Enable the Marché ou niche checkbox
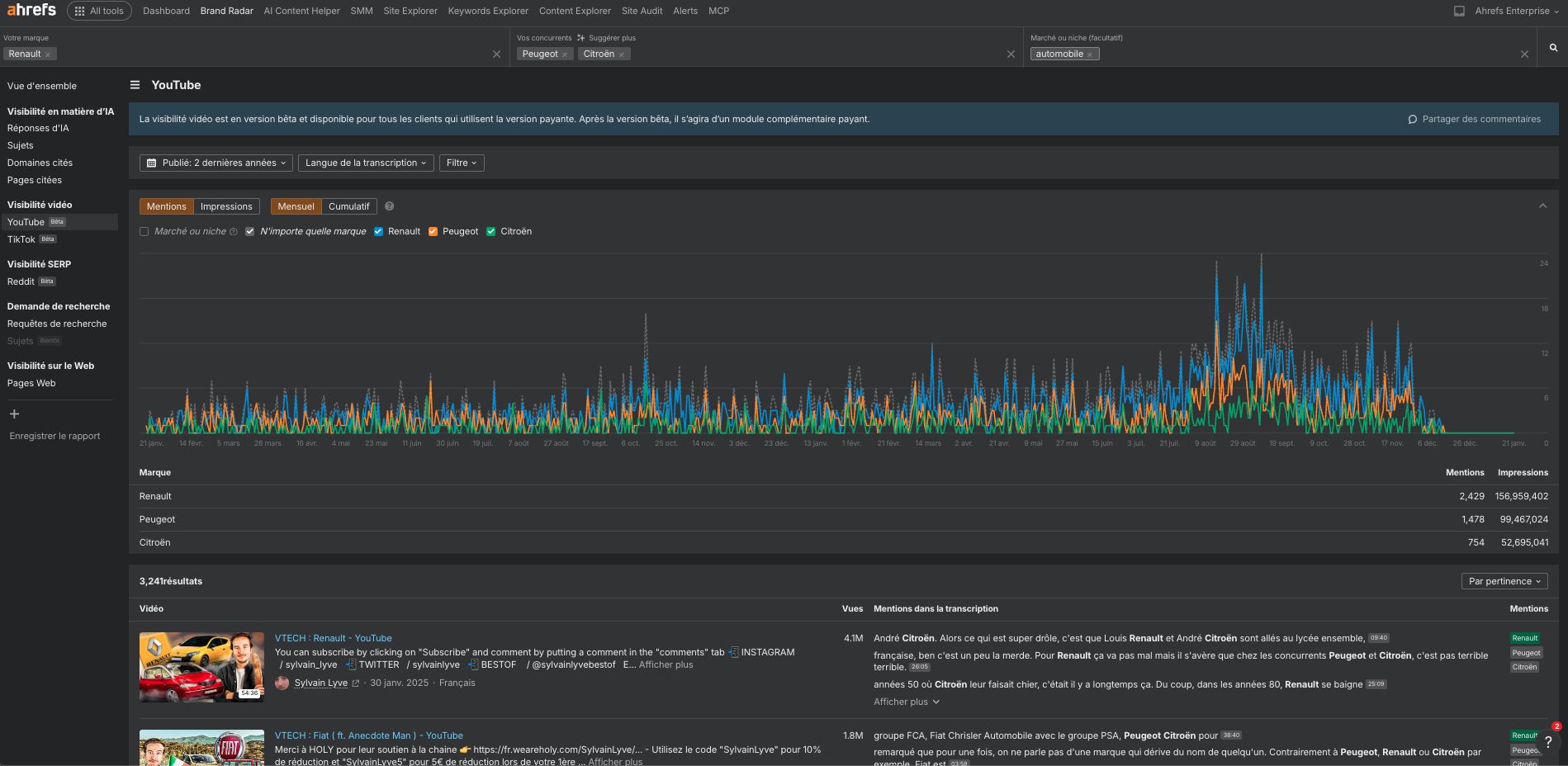Screen dimensions: 1568x766 [x=144, y=232]
